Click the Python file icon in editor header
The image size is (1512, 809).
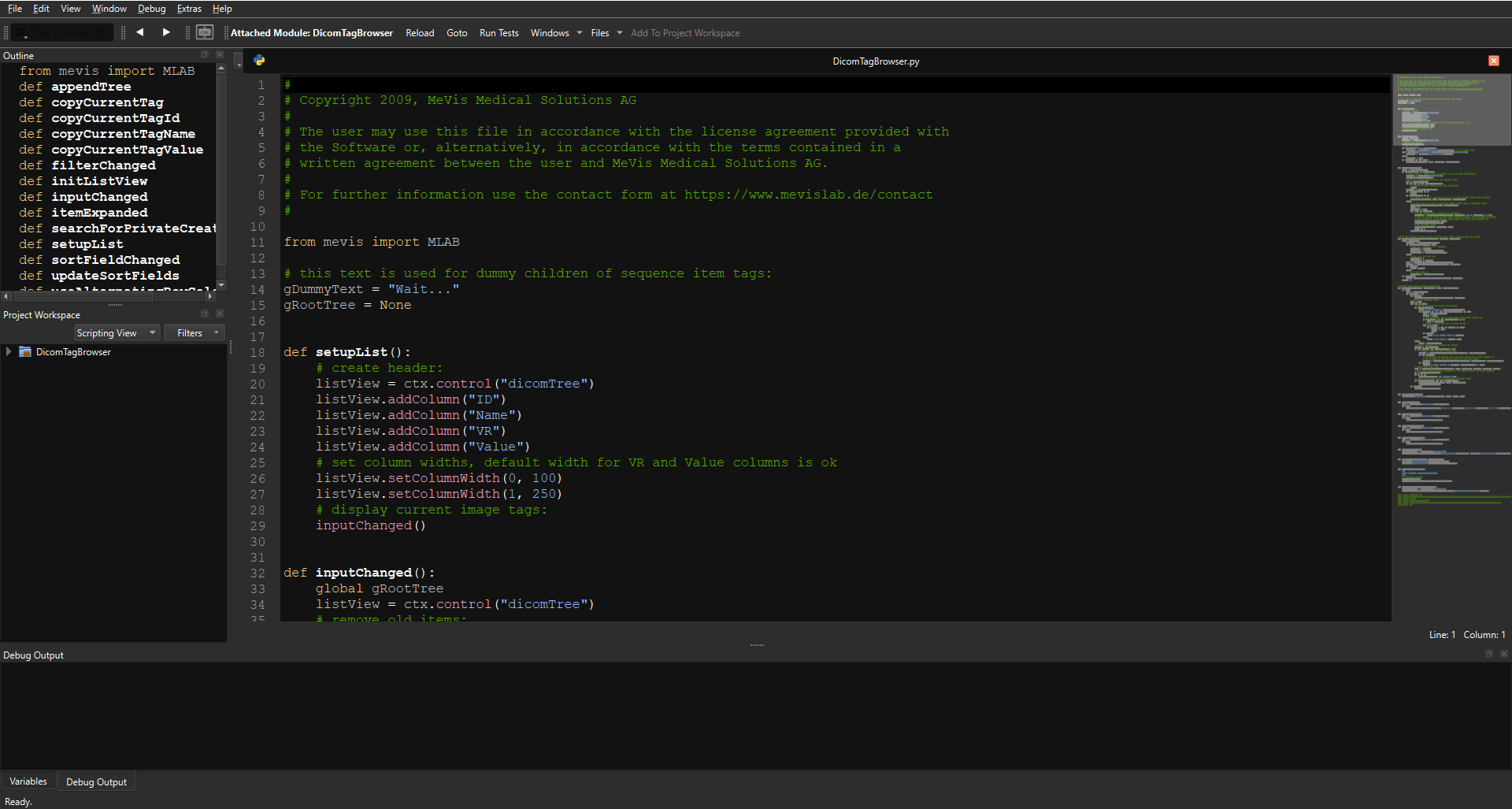[x=259, y=61]
